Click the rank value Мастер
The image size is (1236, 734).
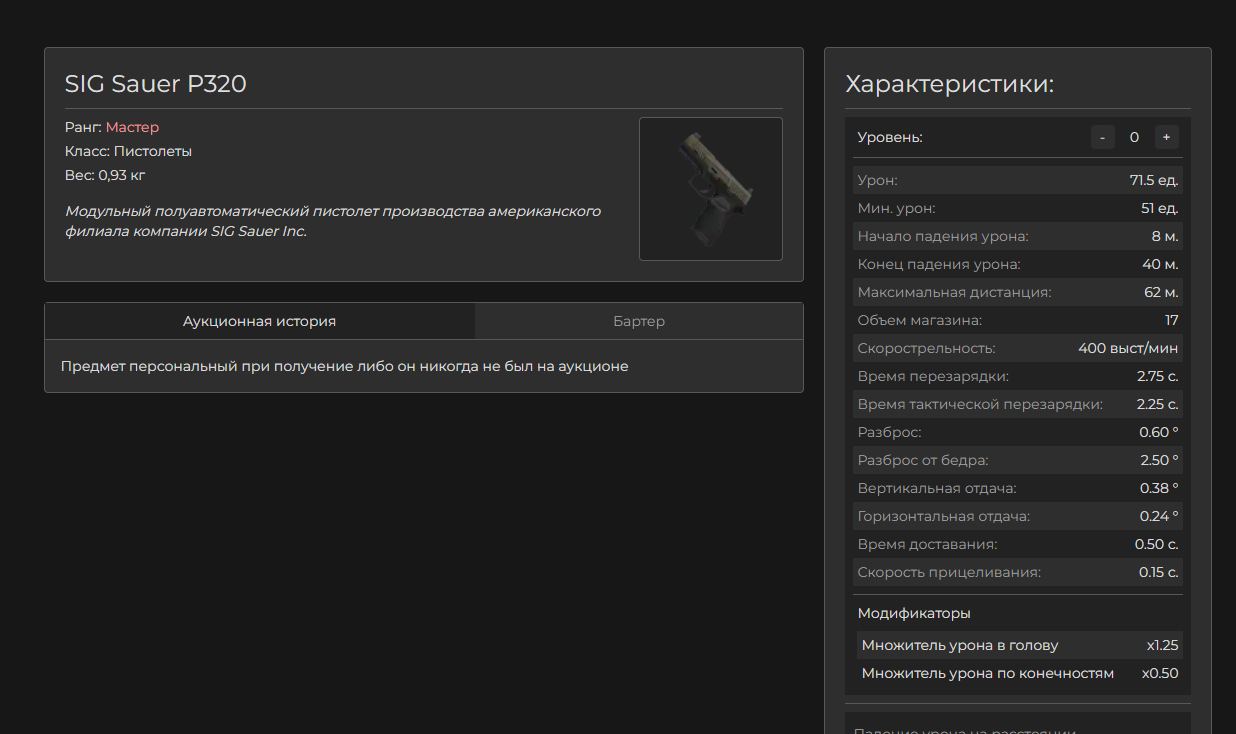[132, 127]
